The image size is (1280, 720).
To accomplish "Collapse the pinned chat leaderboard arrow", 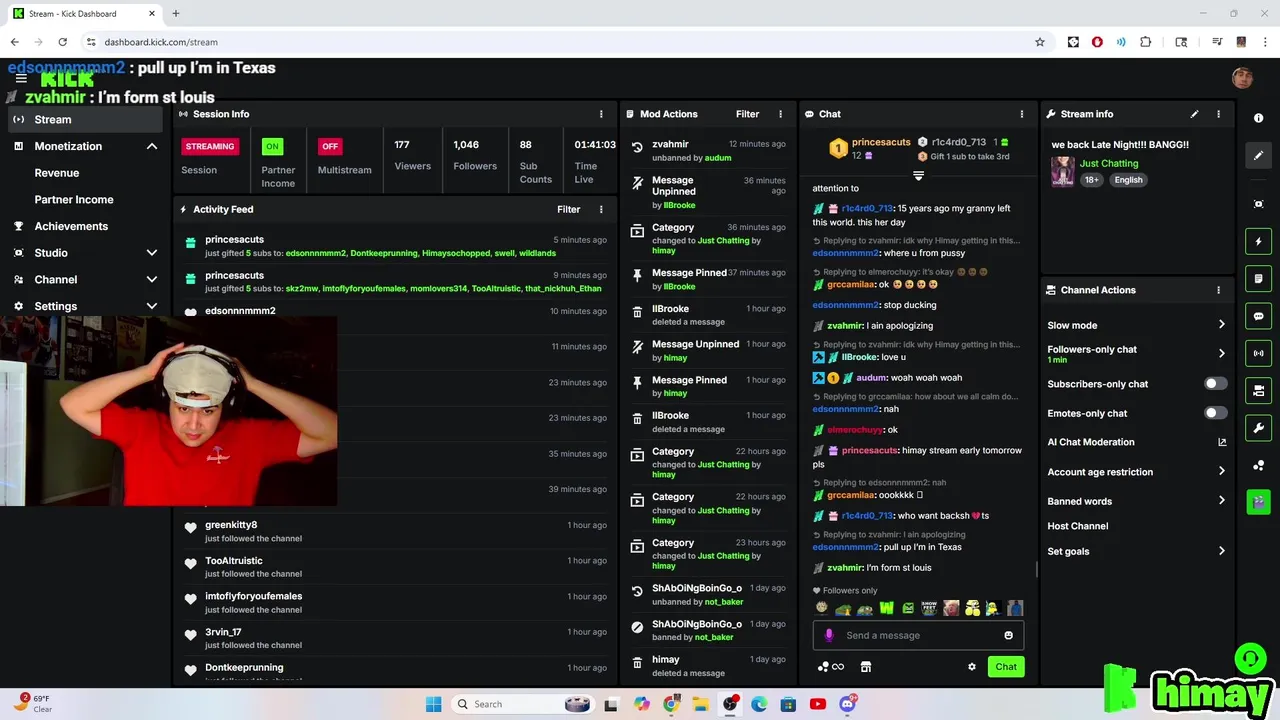I will (918, 175).
